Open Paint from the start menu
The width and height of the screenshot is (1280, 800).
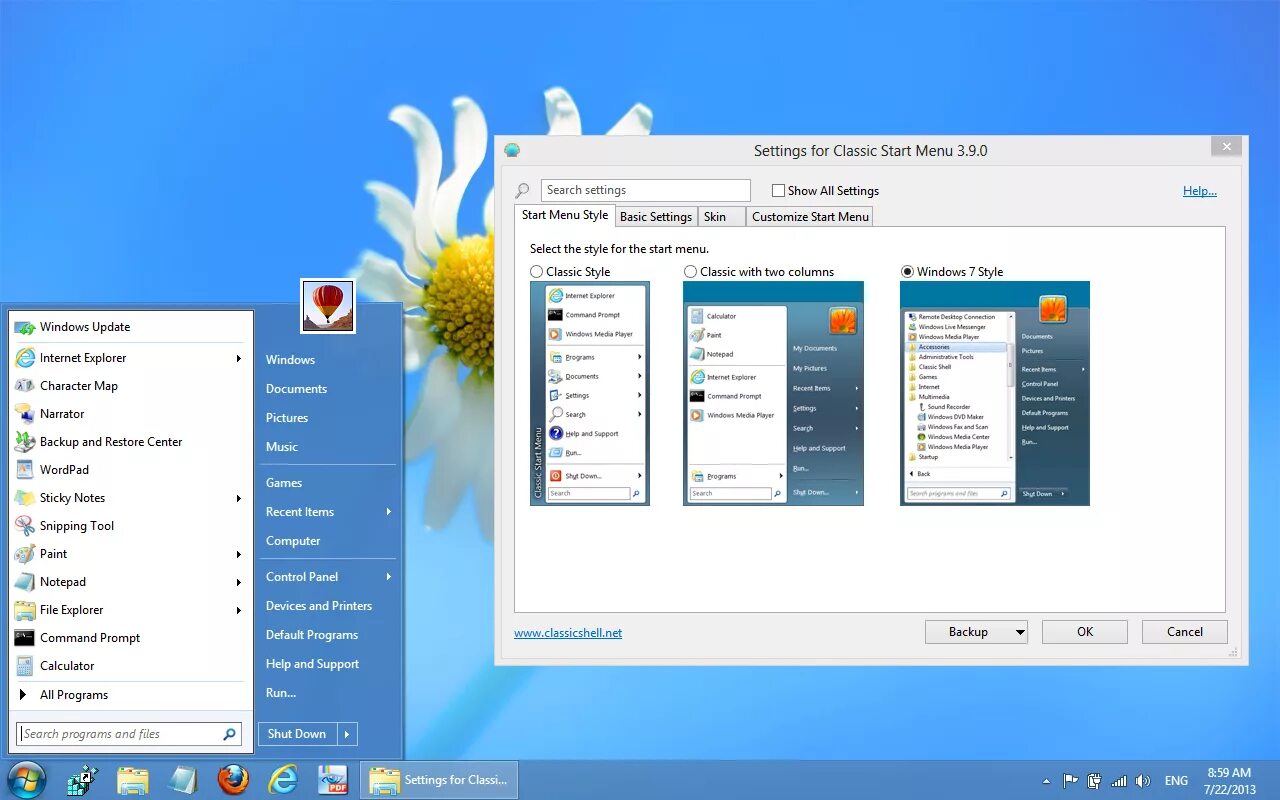(x=51, y=553)
